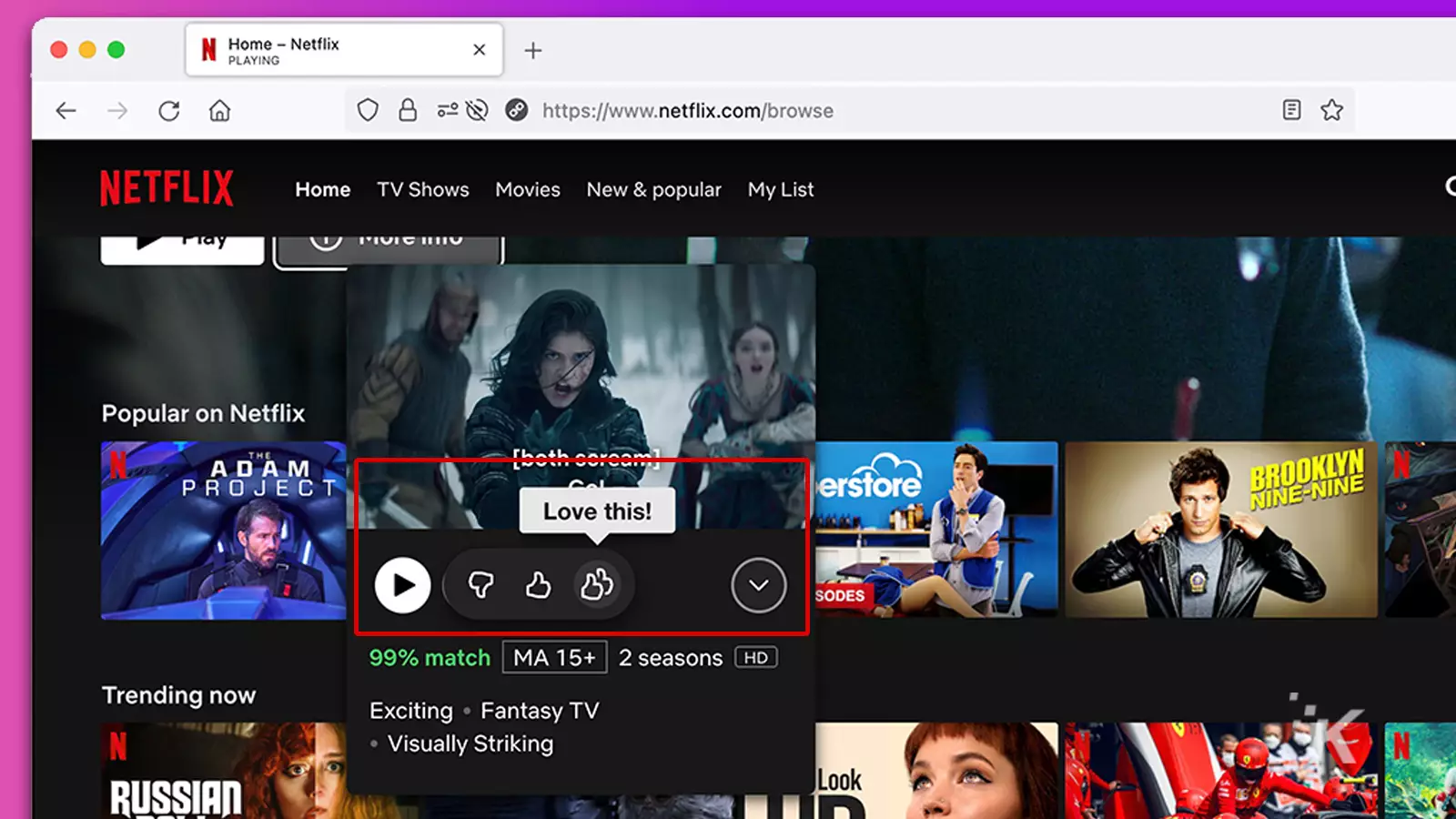
Task: Click the DRM link icon in address bar
Action: pyautogui.click(x=517, y=110)
